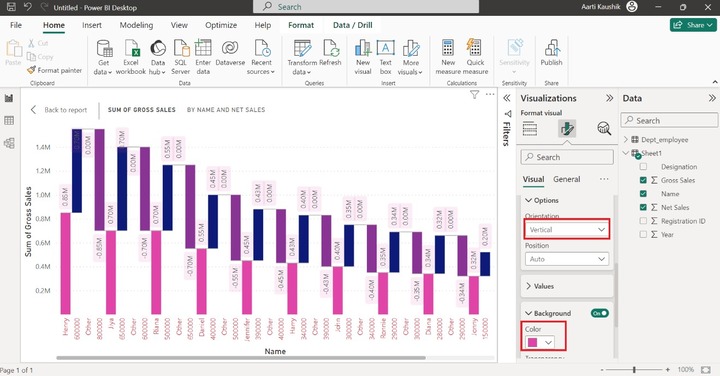Click the chart horizontal scrollbar

(x=241, y=358)
